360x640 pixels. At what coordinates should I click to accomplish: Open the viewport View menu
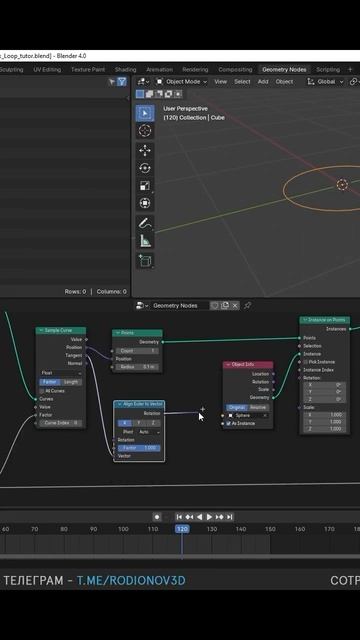point(220,82)
